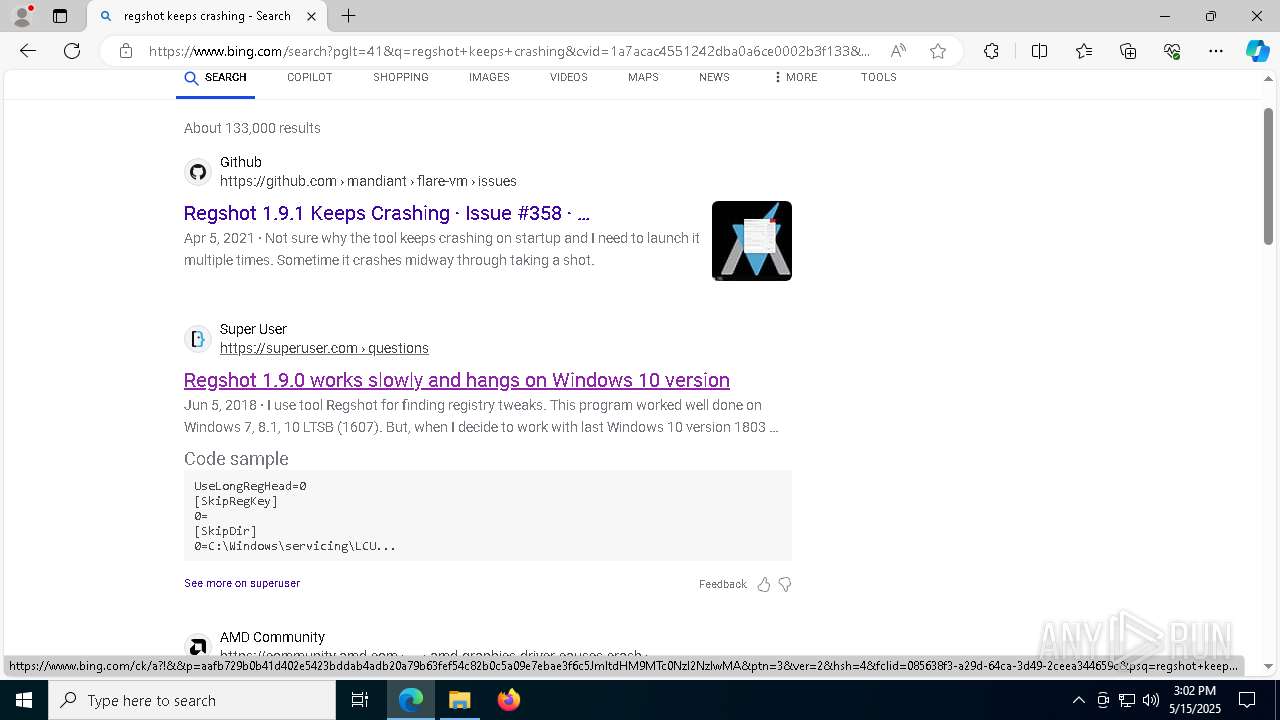Click the code sample block
1280x720 pixels.
pyautogui.click(x=488, y=516)
